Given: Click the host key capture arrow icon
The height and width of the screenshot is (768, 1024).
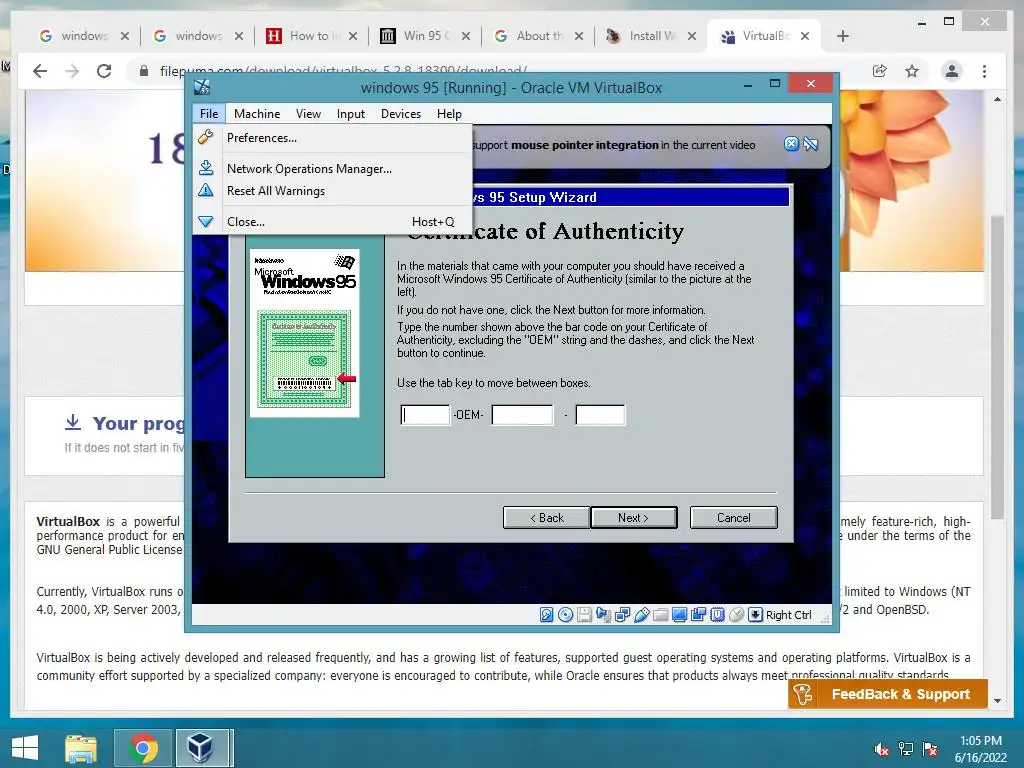Looking at the screenshot, I should 755,615.
